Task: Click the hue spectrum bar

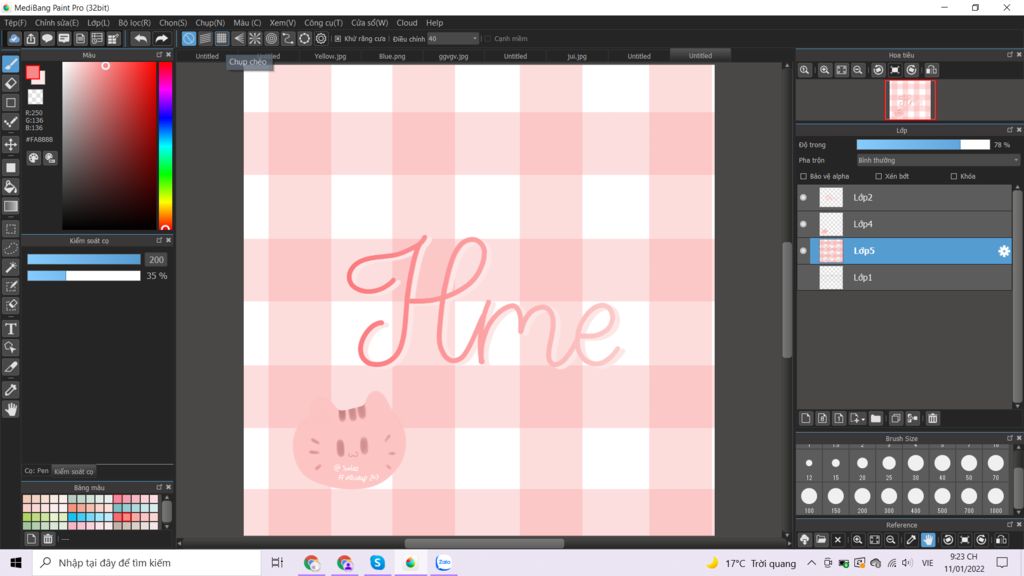Action: pos(165,146)
